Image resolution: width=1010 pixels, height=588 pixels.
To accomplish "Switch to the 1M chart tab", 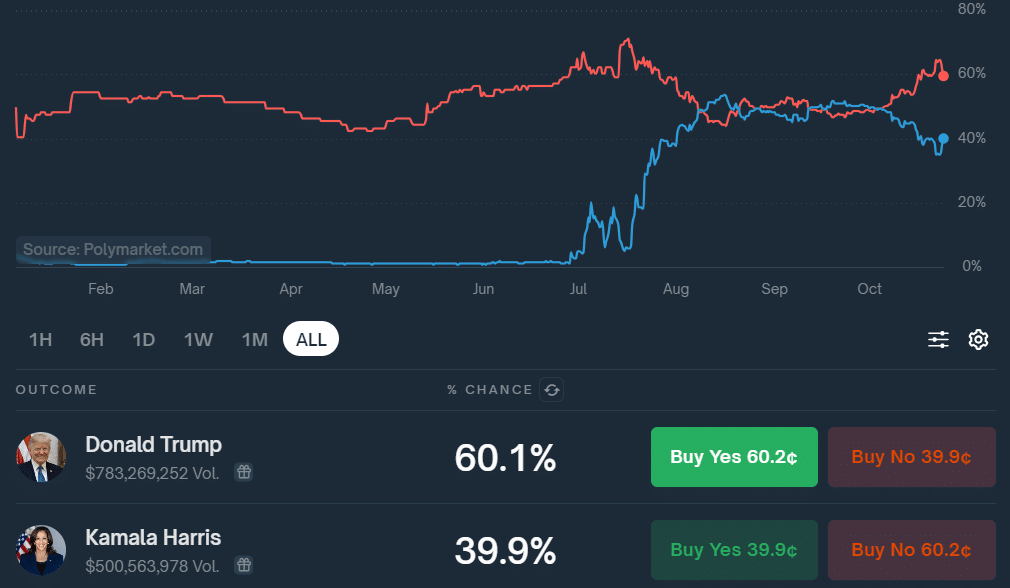I will (255, 339).
